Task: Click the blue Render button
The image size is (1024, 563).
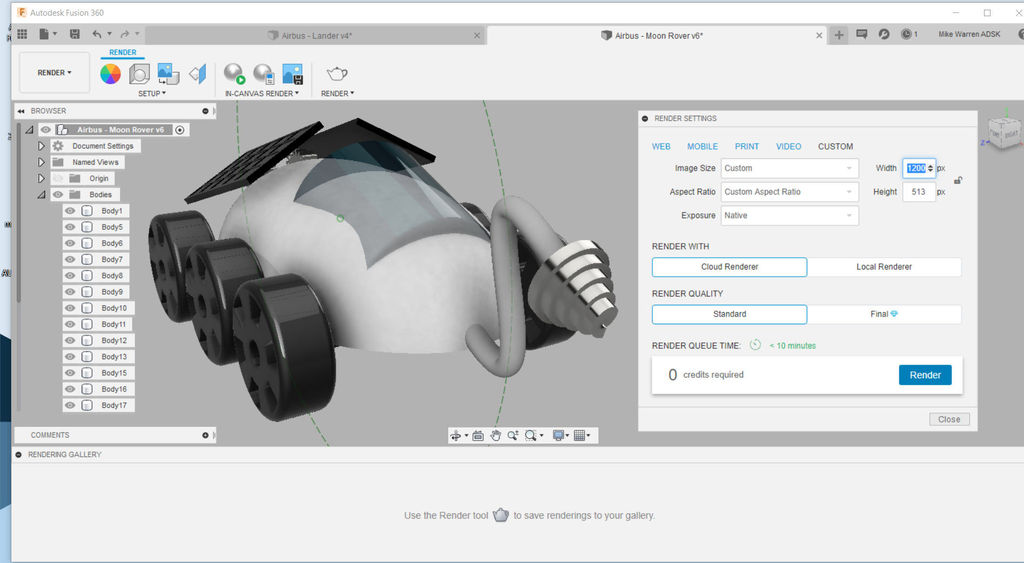Action: pos(925,375)
